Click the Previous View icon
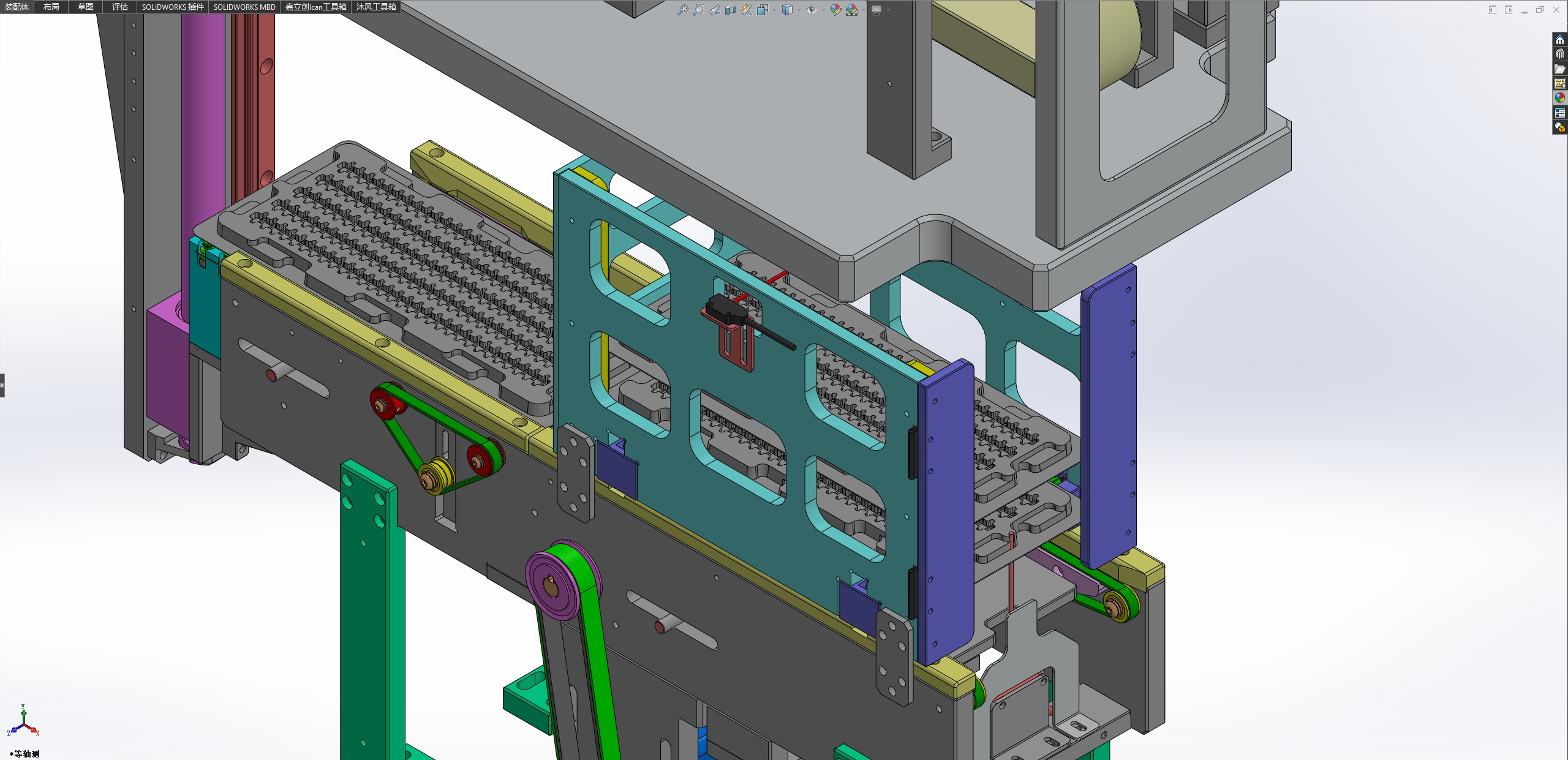 click(715, 10)
